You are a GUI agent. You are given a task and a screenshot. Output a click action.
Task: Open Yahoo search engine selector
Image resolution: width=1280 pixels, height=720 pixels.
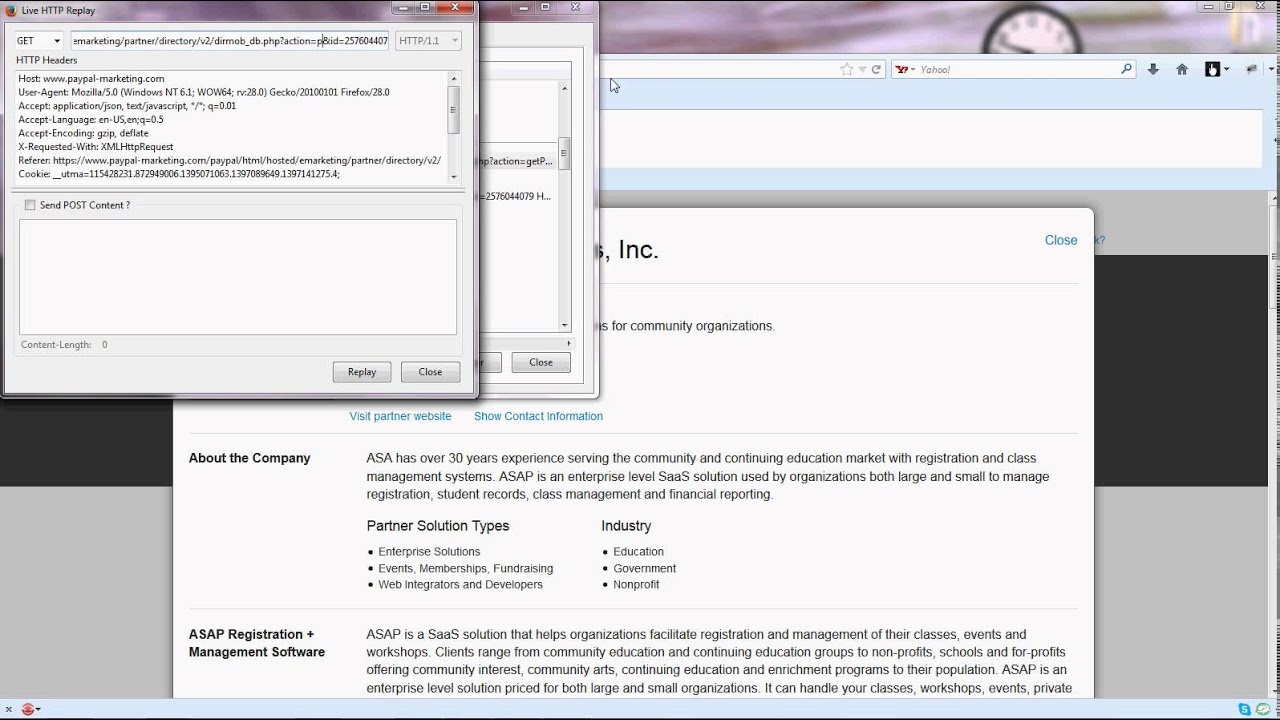pos(905,69)
